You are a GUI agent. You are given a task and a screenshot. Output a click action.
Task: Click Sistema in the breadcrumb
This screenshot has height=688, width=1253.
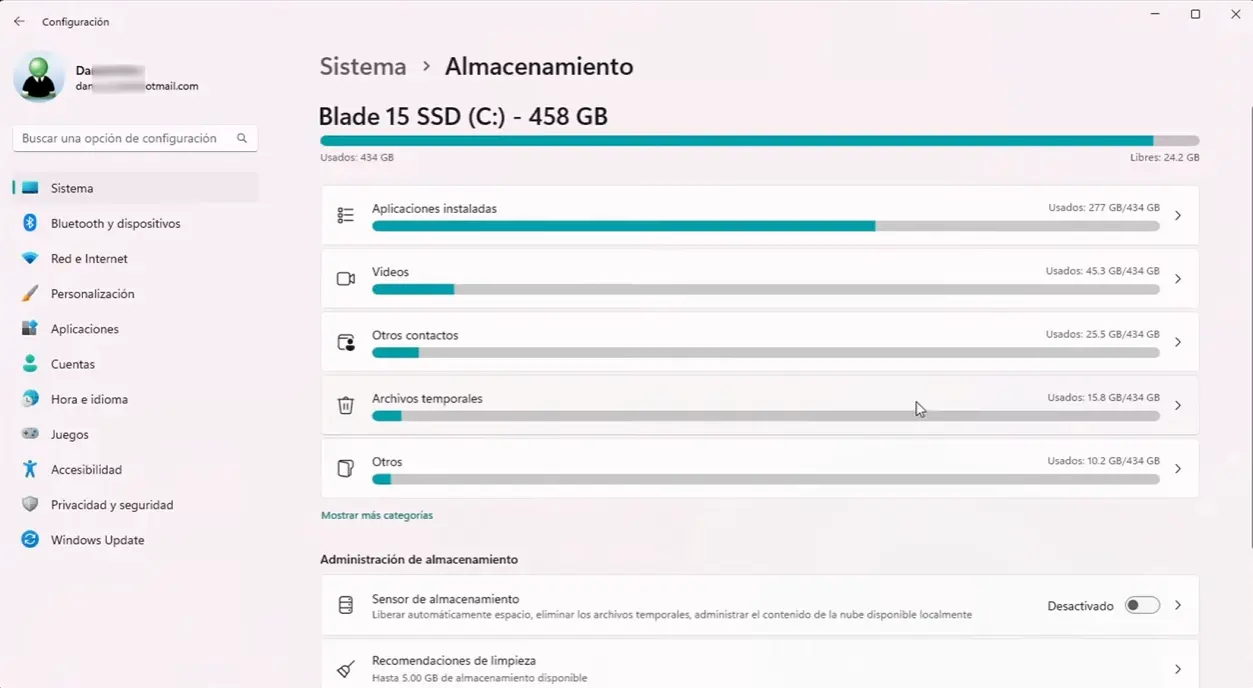click(x=363, y=66)
